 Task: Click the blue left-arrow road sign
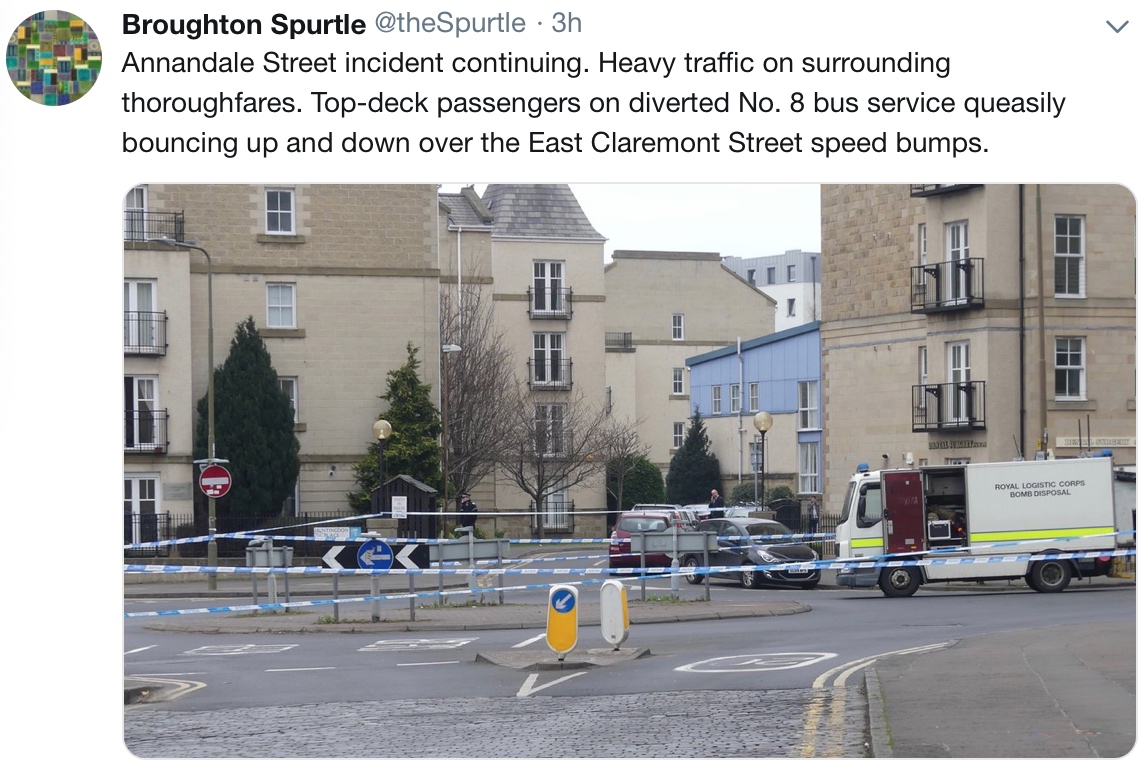click(x=375, y=557)
